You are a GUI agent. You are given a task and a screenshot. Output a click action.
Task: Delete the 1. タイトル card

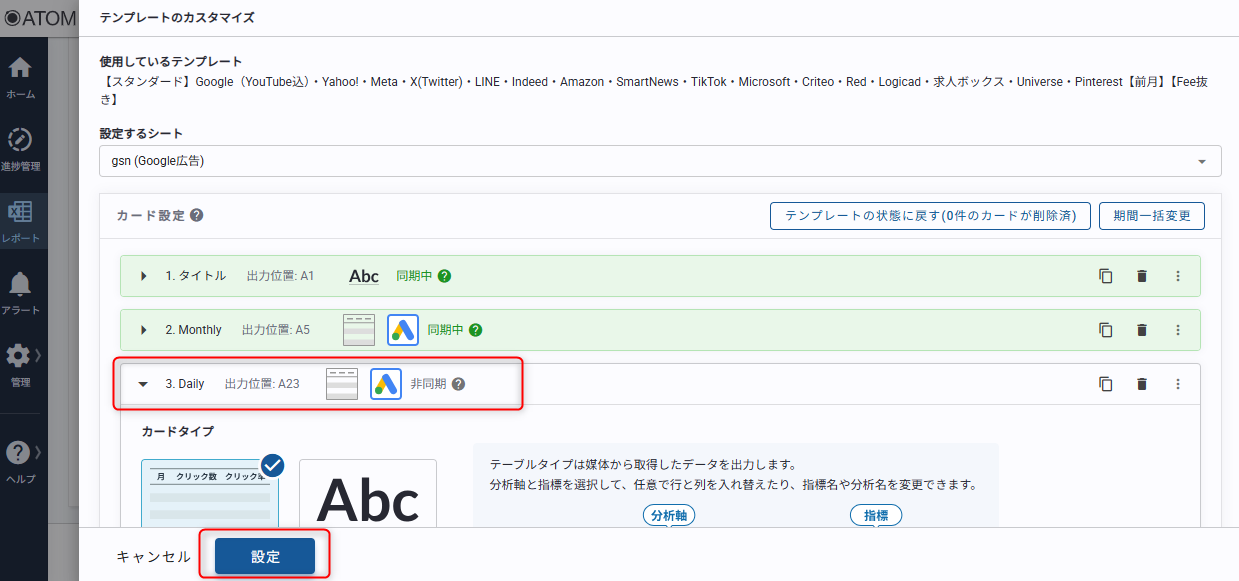click(x=1141, y=276)
